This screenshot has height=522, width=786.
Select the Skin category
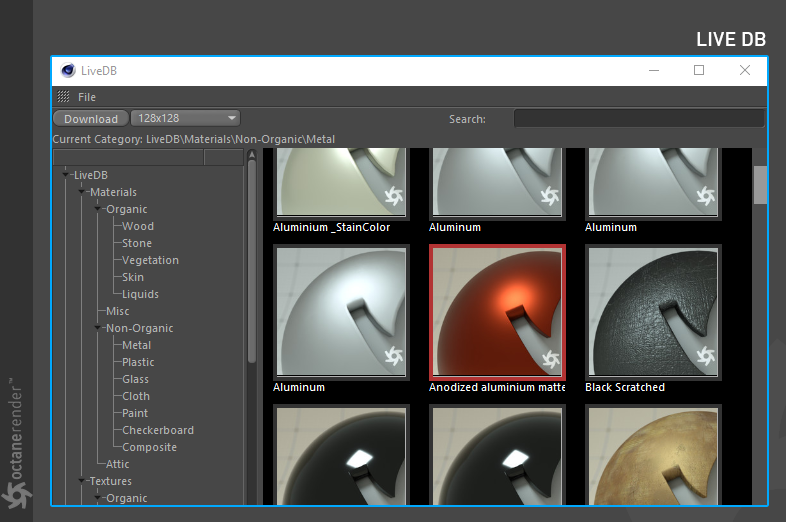coord(133,277)
